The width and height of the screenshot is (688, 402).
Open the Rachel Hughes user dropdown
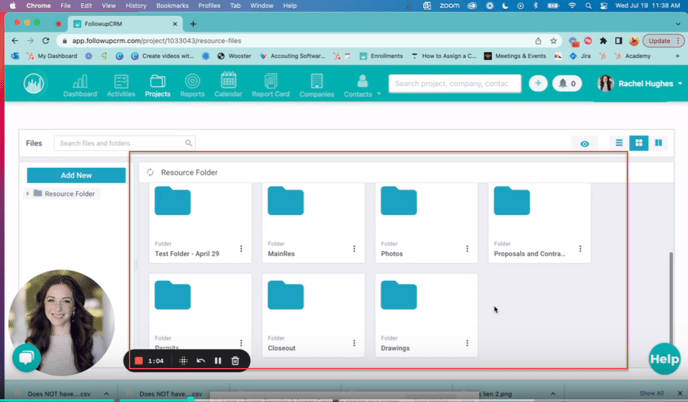coord(640,83)
